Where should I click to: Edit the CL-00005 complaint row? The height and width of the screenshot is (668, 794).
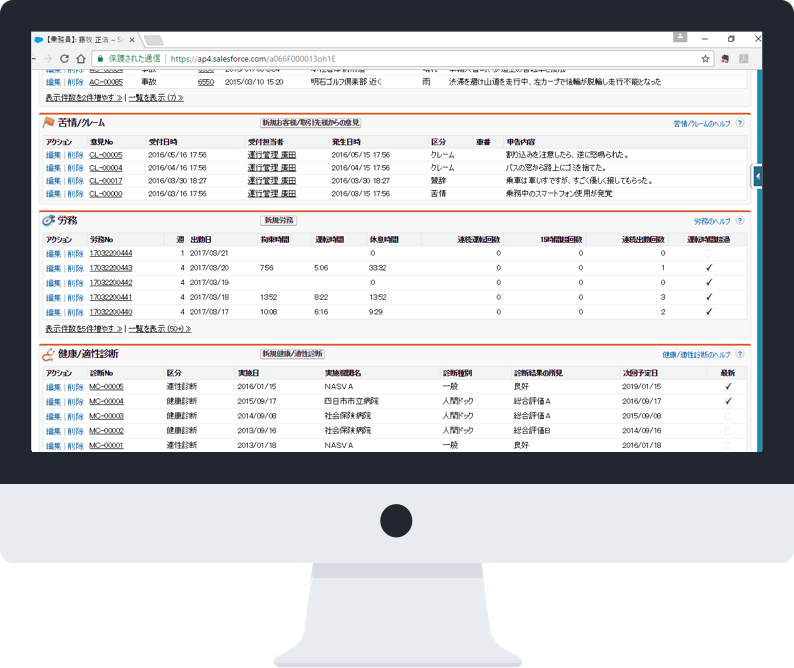53,155
